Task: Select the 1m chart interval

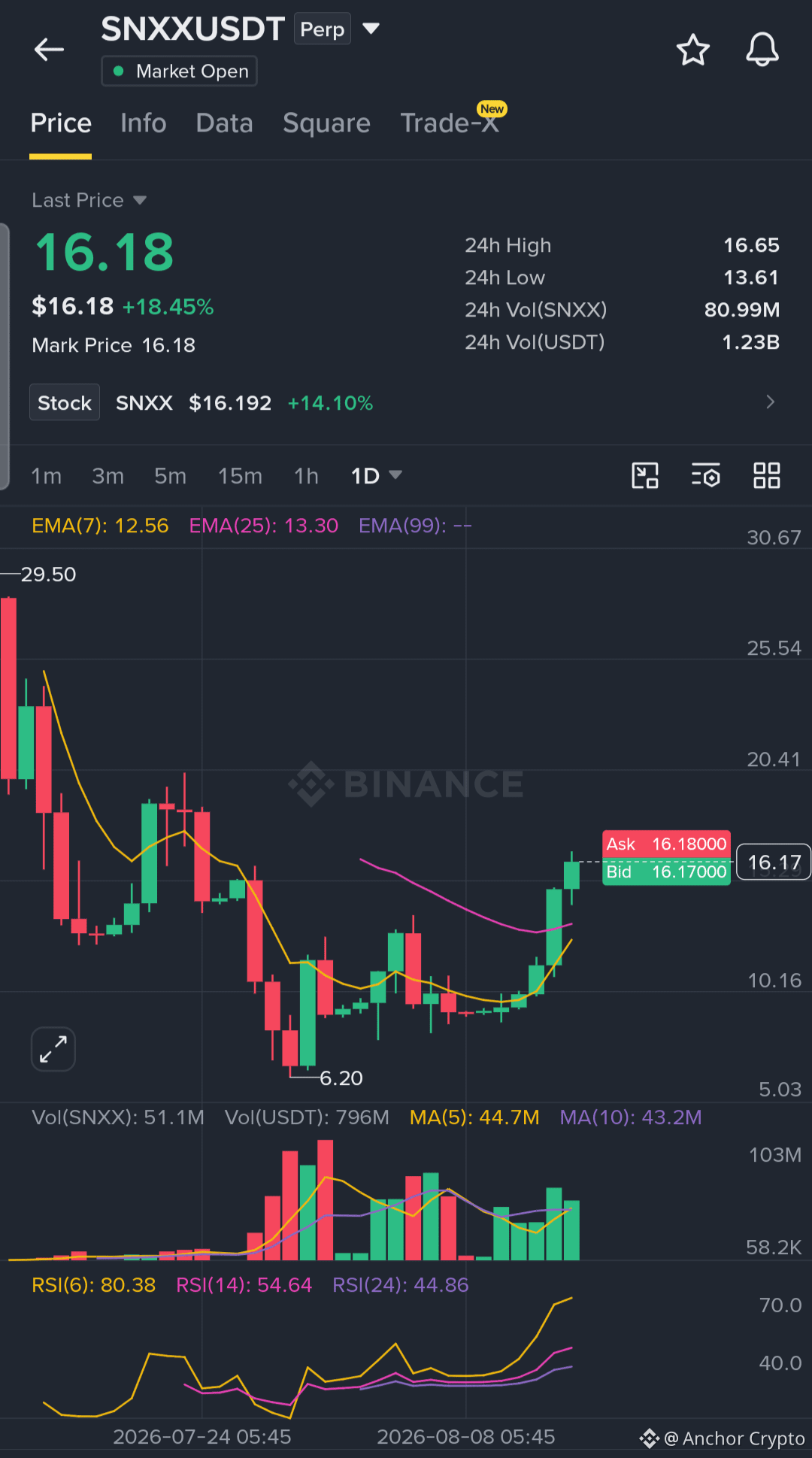Action: pos(46,476)
